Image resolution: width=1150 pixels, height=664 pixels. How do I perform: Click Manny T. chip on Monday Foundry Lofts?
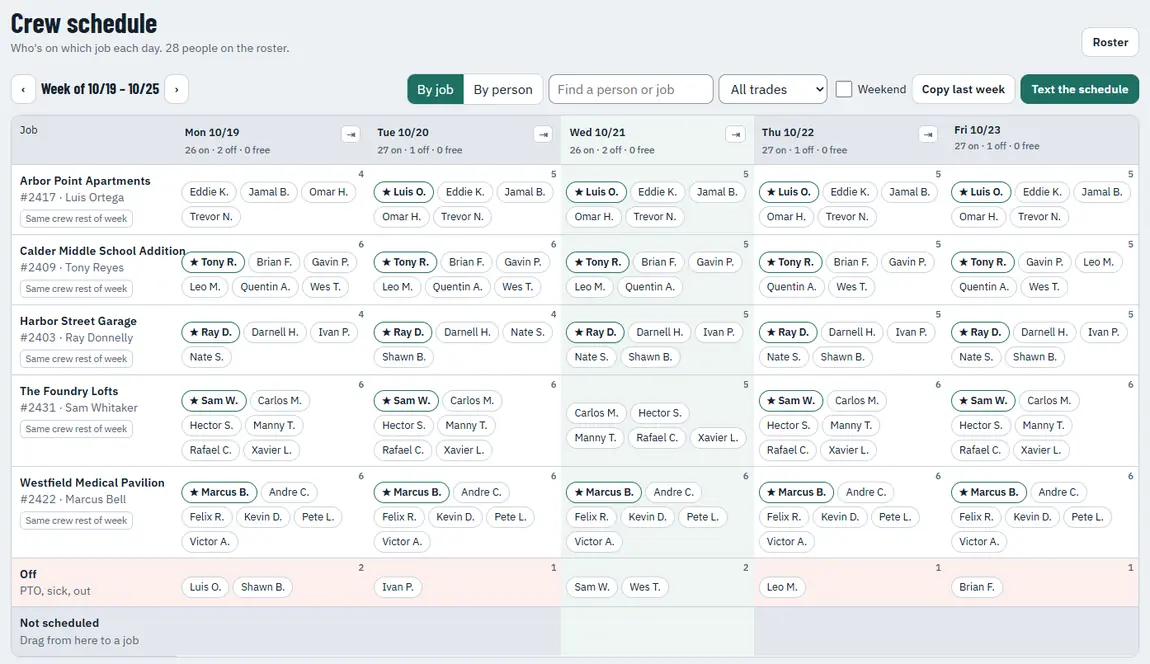click(274, 426)
